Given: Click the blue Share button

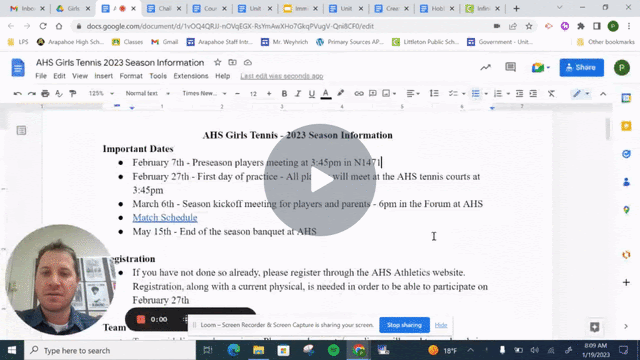Looking at the screenshot, I should pyautogui.click(x=582, y=67).
